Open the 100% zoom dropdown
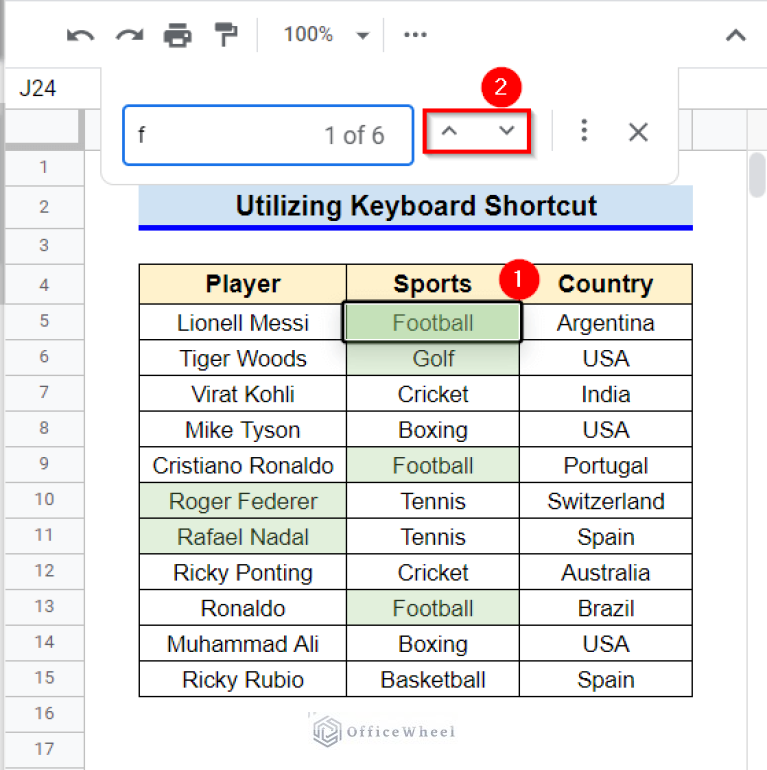The width and height of the screenshot is (767, 770). pos(325,35)
